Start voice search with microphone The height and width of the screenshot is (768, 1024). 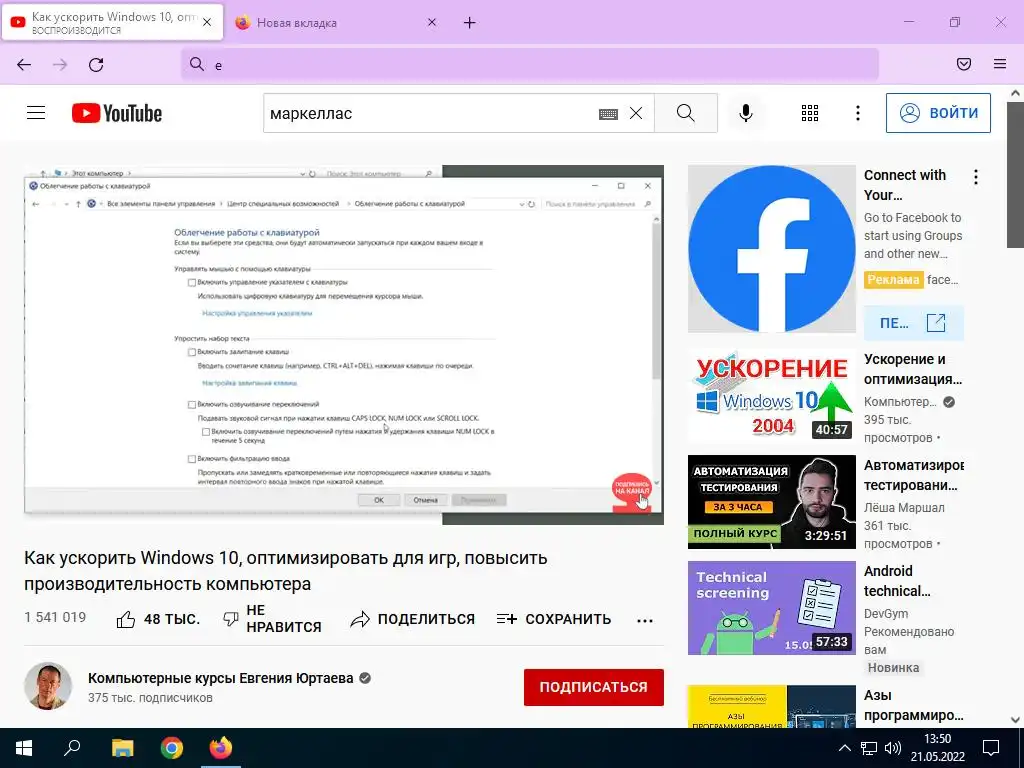[x=746, y=113]
